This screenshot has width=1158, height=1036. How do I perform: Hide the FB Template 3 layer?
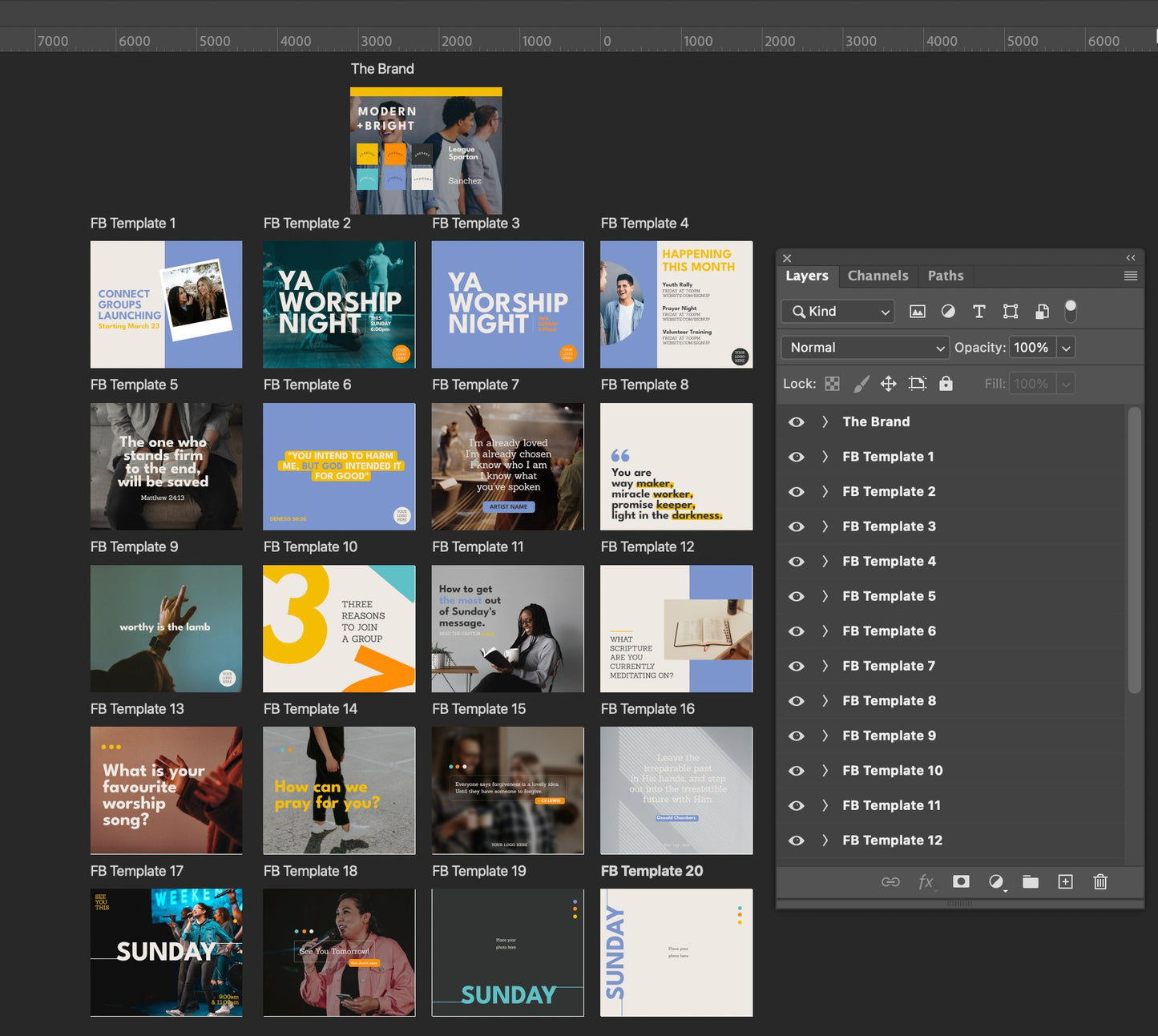[x=796, y=526]
